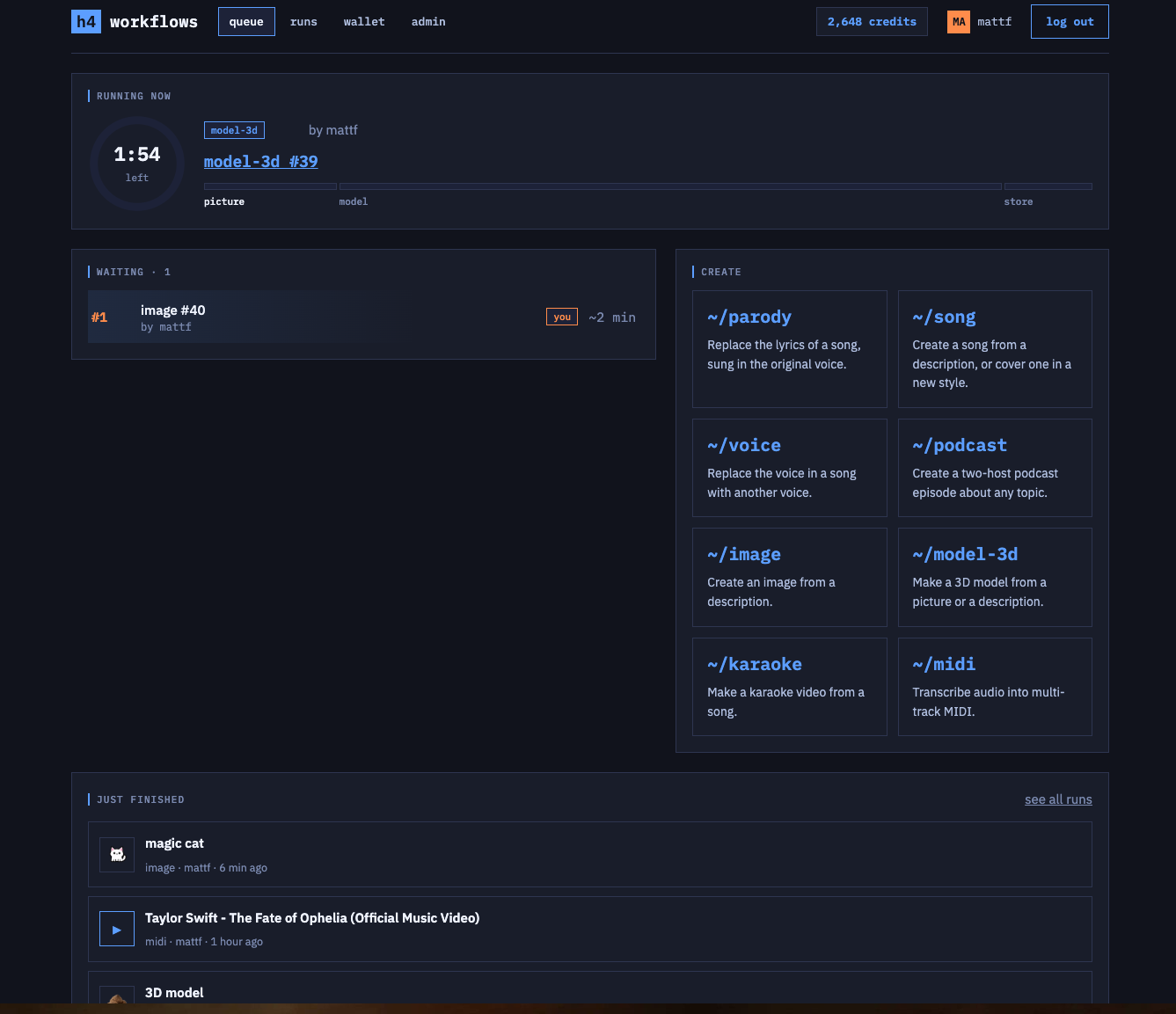Open the runs tab
The width and height of the screenshot is (1176, 1014).
(303, 21)
